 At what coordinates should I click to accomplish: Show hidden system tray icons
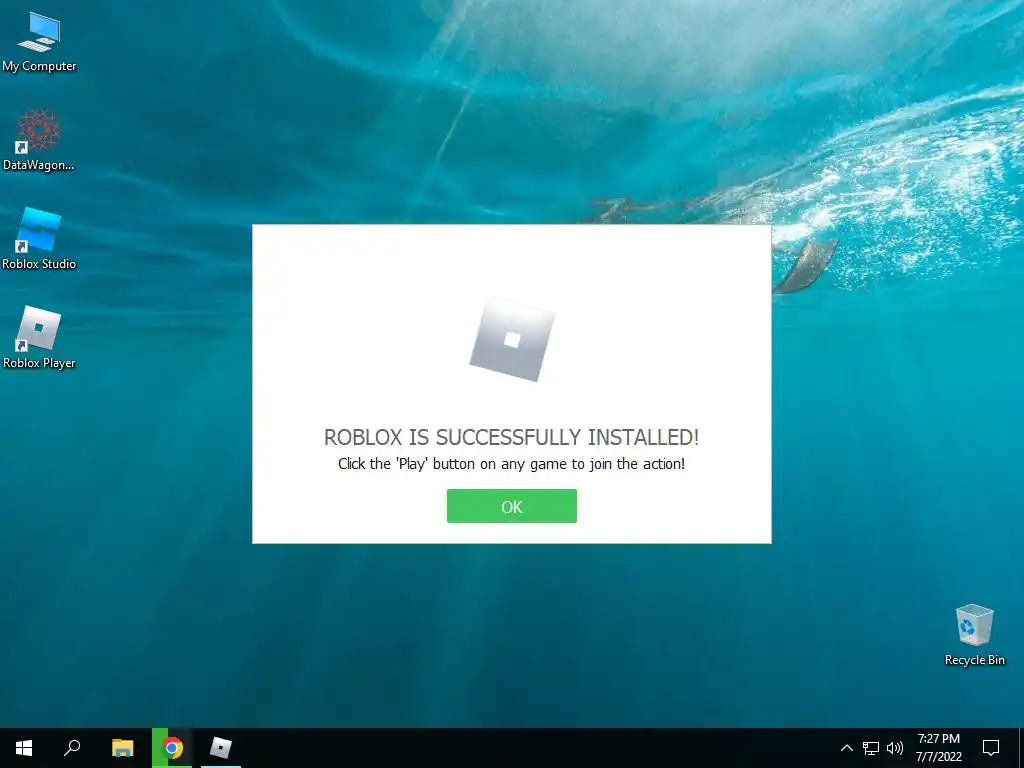(x=846, y=748)
